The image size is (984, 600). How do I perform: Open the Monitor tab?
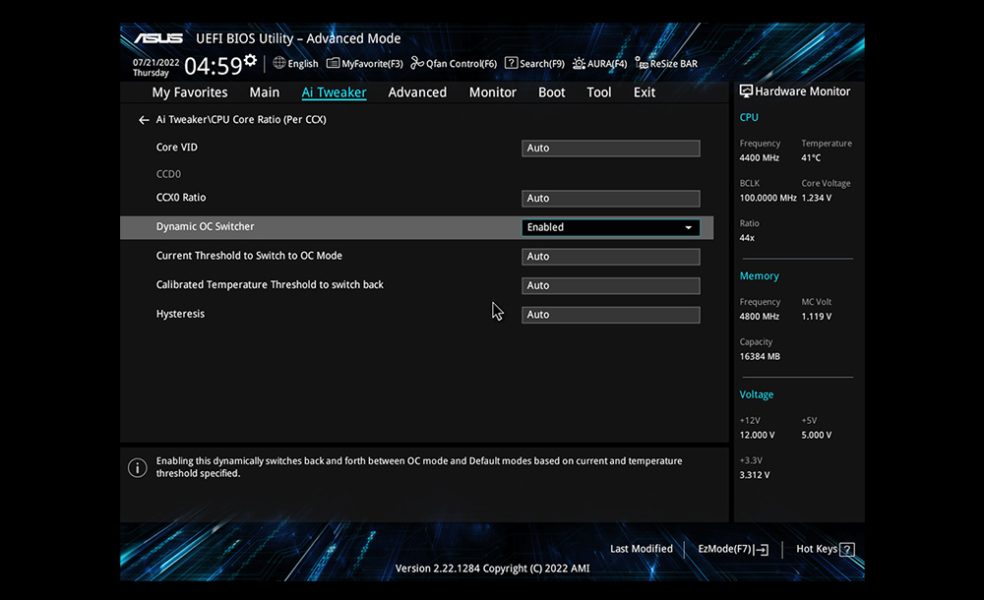click(493, 92)
